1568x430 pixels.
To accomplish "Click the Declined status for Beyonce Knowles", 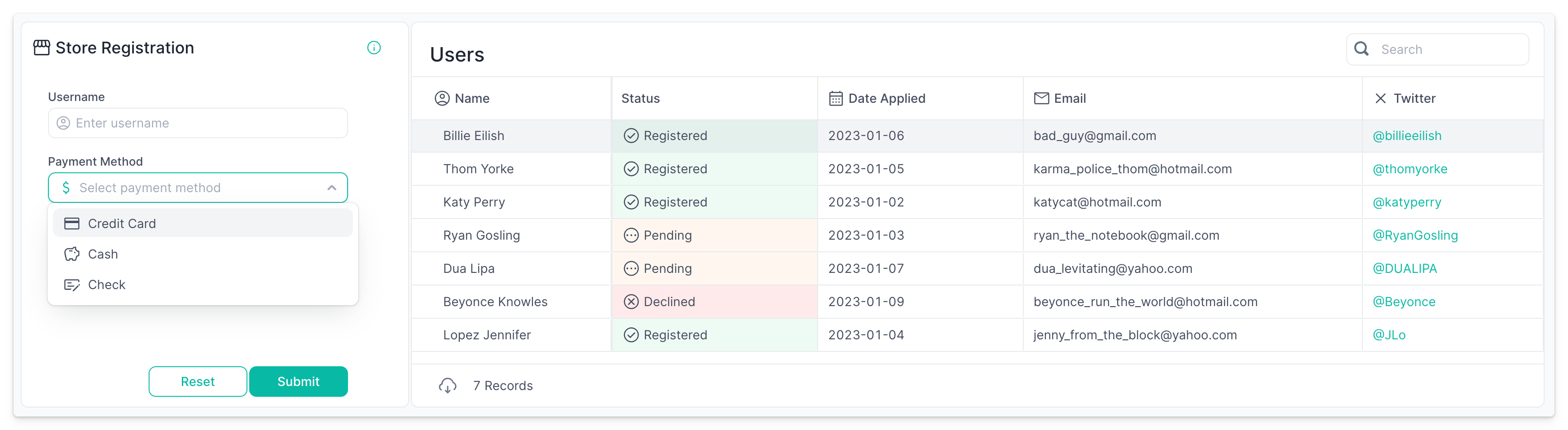I will click(x=661, y=301).
